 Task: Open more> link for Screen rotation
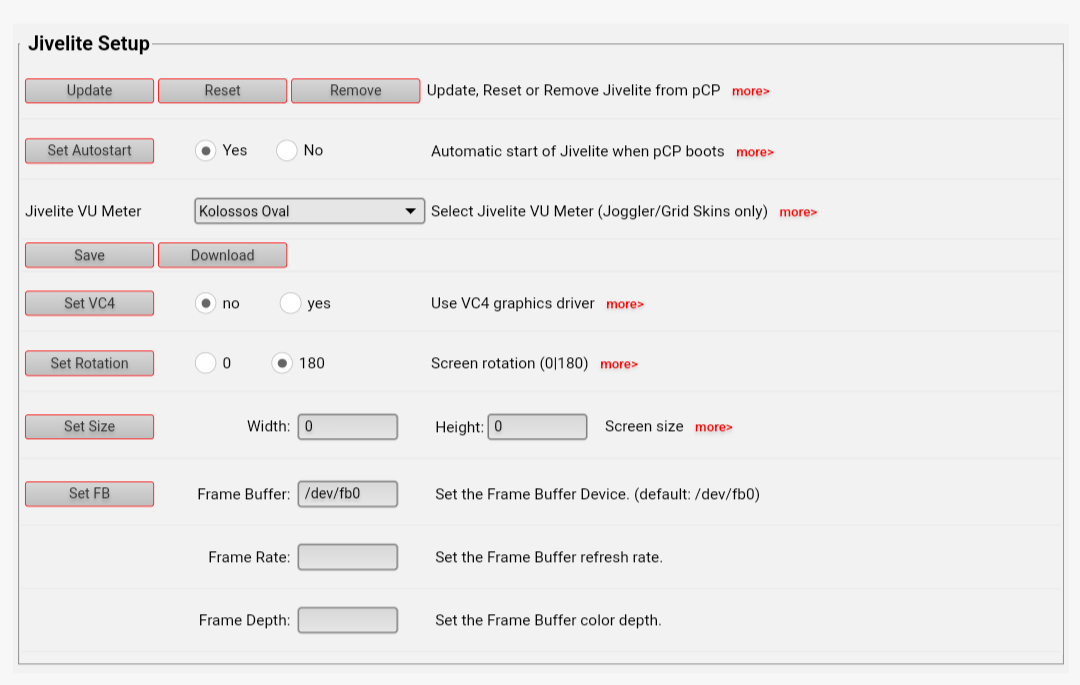coord(619,364)
